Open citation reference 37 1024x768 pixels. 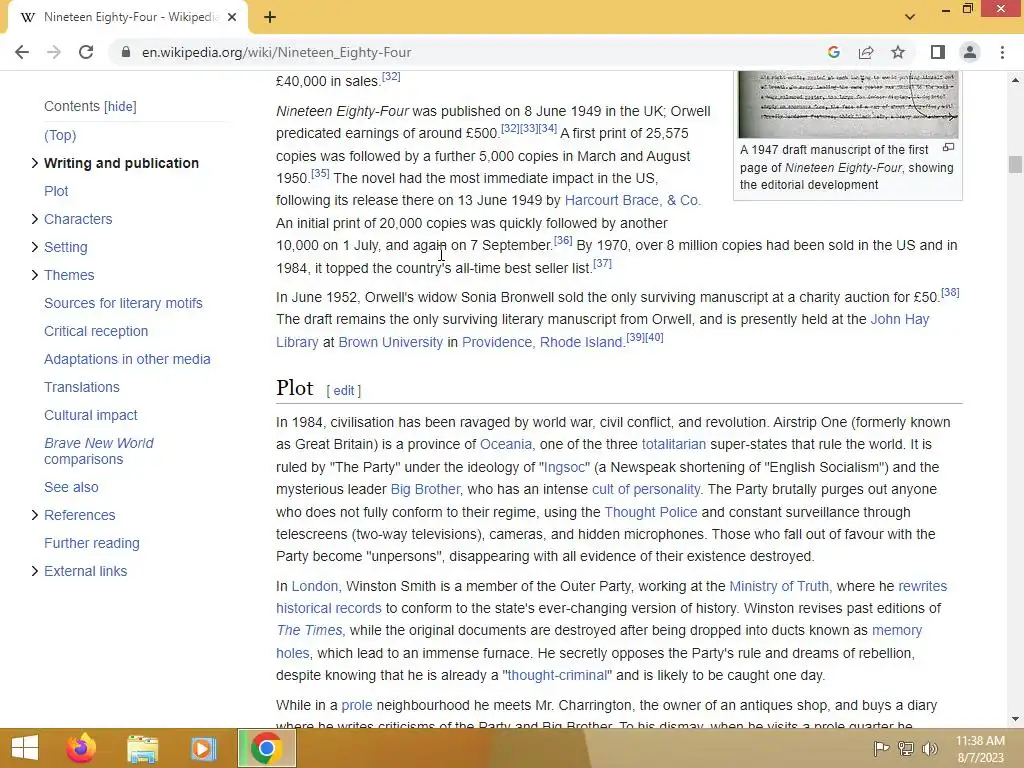[x=602, y=263]
